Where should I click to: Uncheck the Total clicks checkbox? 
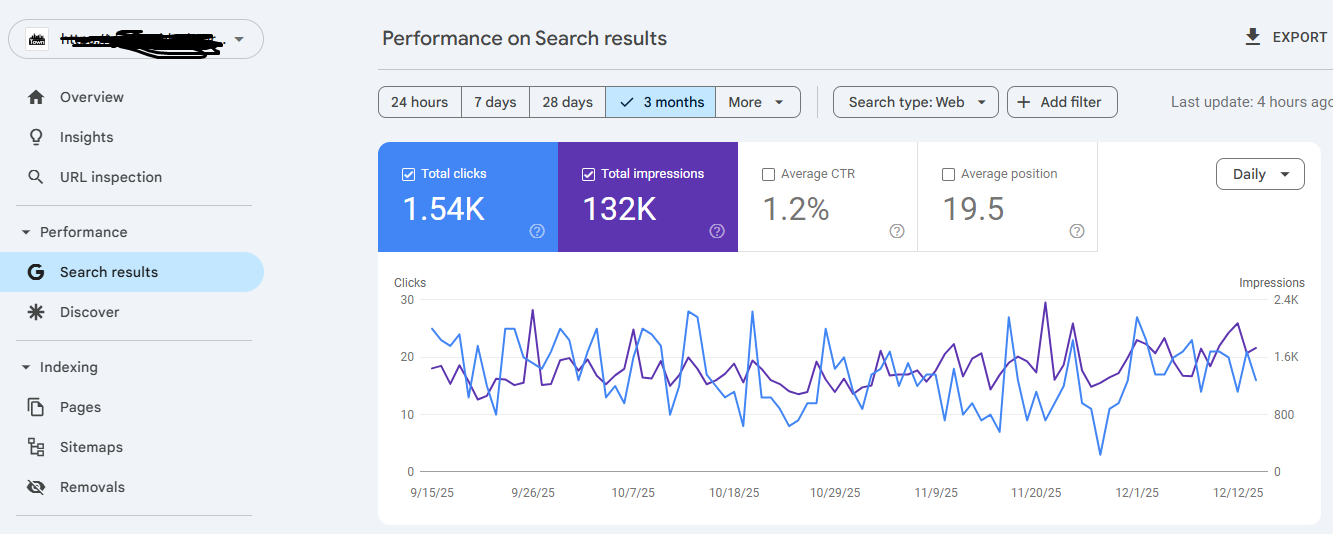pyautogui.click(x=408, y=174)
